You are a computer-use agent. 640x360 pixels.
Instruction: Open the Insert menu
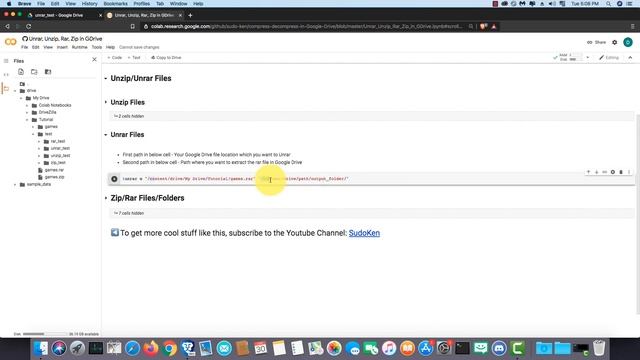[x=62, y=47]
